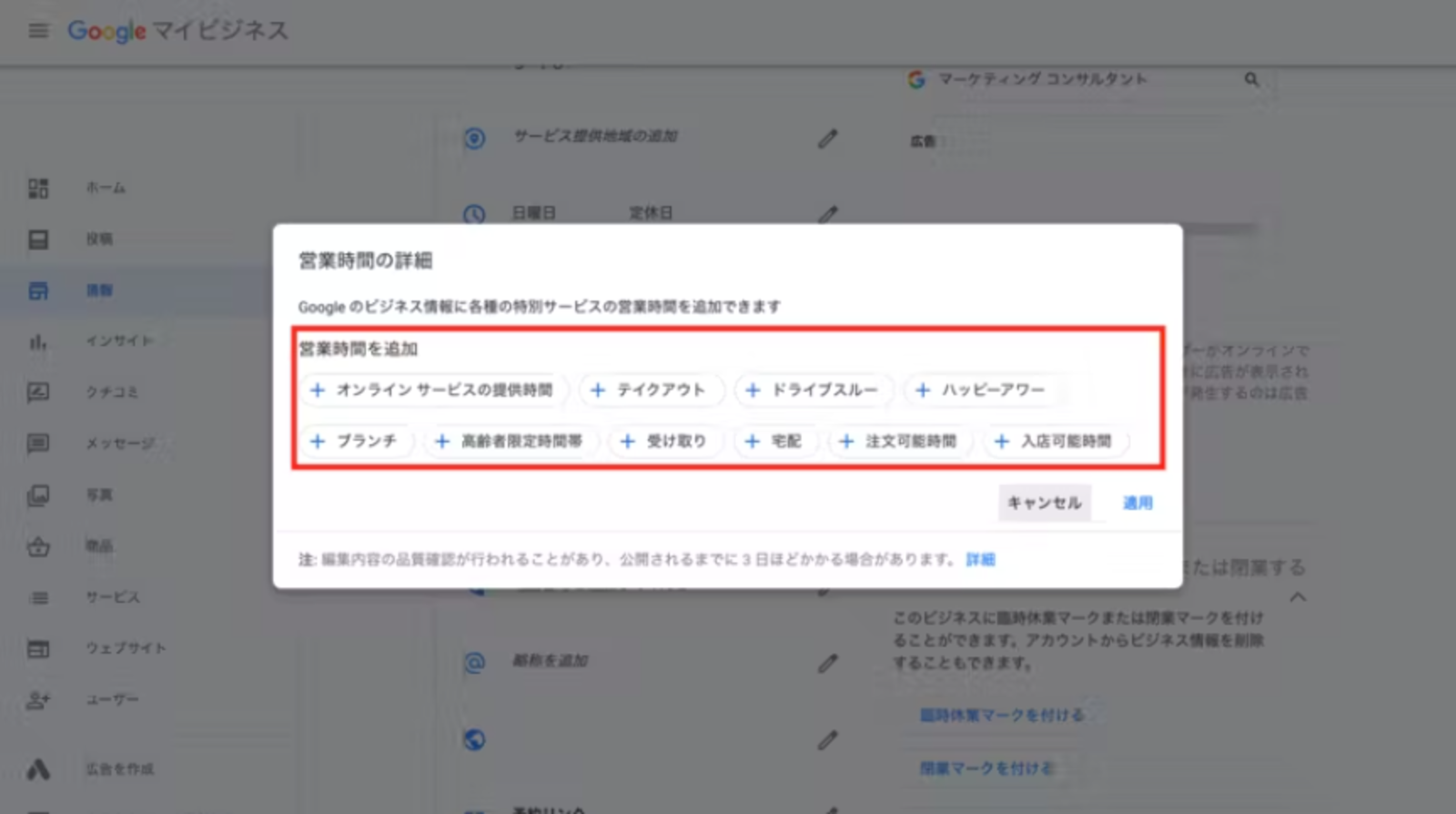Add 宅配 hours chip
This screenshot has height=814, width=1456.
point(776,441)
